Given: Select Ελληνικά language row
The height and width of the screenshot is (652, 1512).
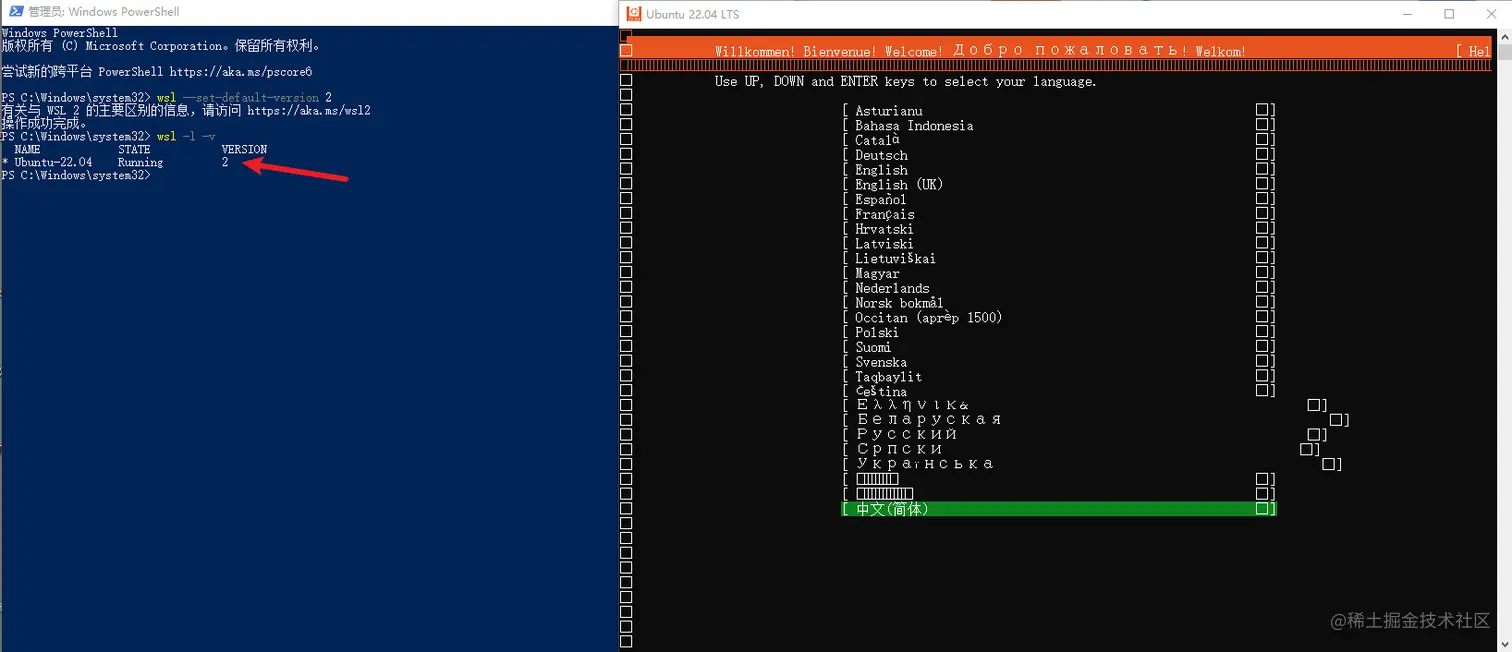Looking at the screenshot, I should pos(1085,405).
